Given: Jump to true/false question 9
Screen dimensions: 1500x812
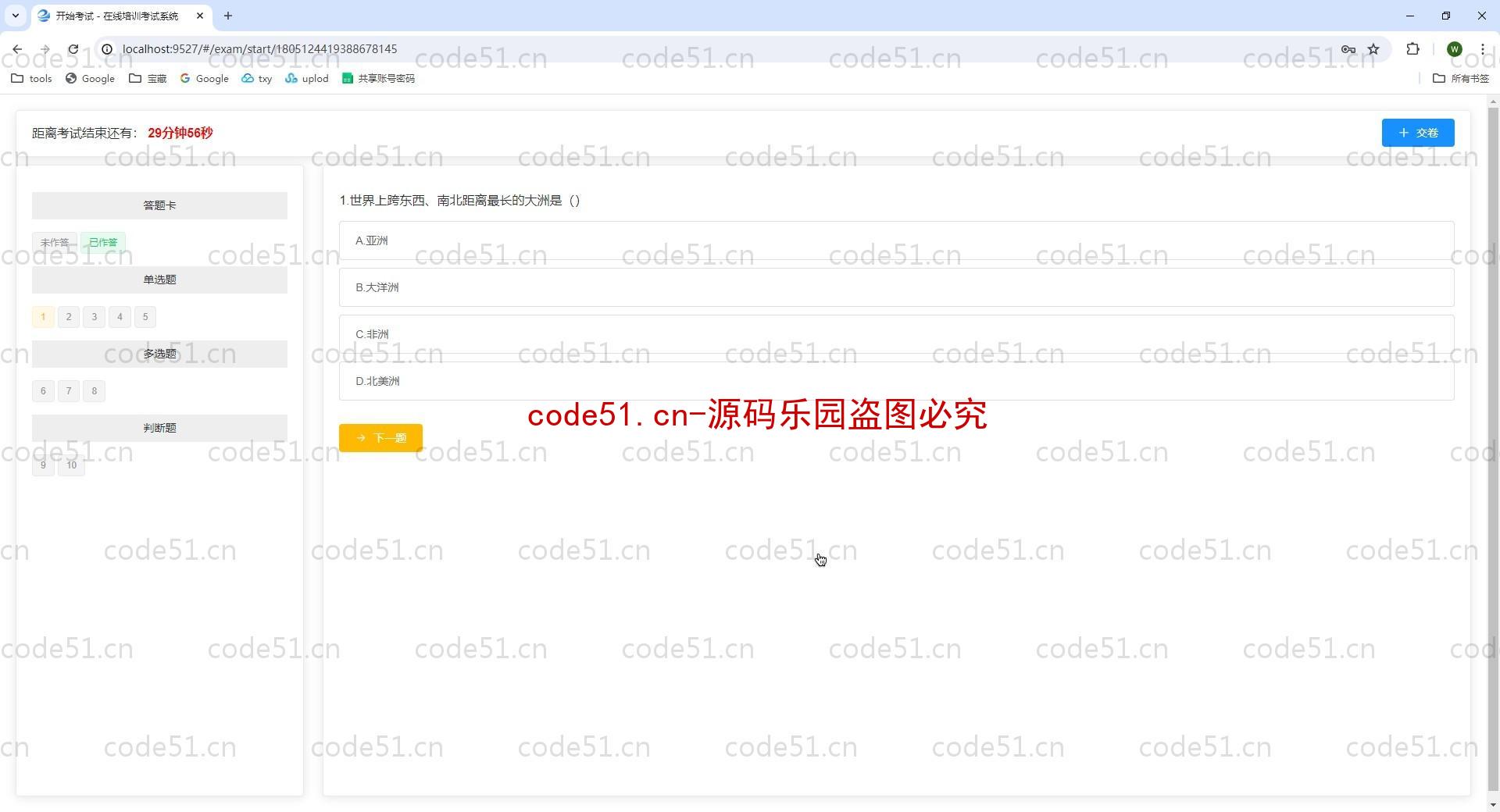Looking at the screenshot, I should point(43,465).
